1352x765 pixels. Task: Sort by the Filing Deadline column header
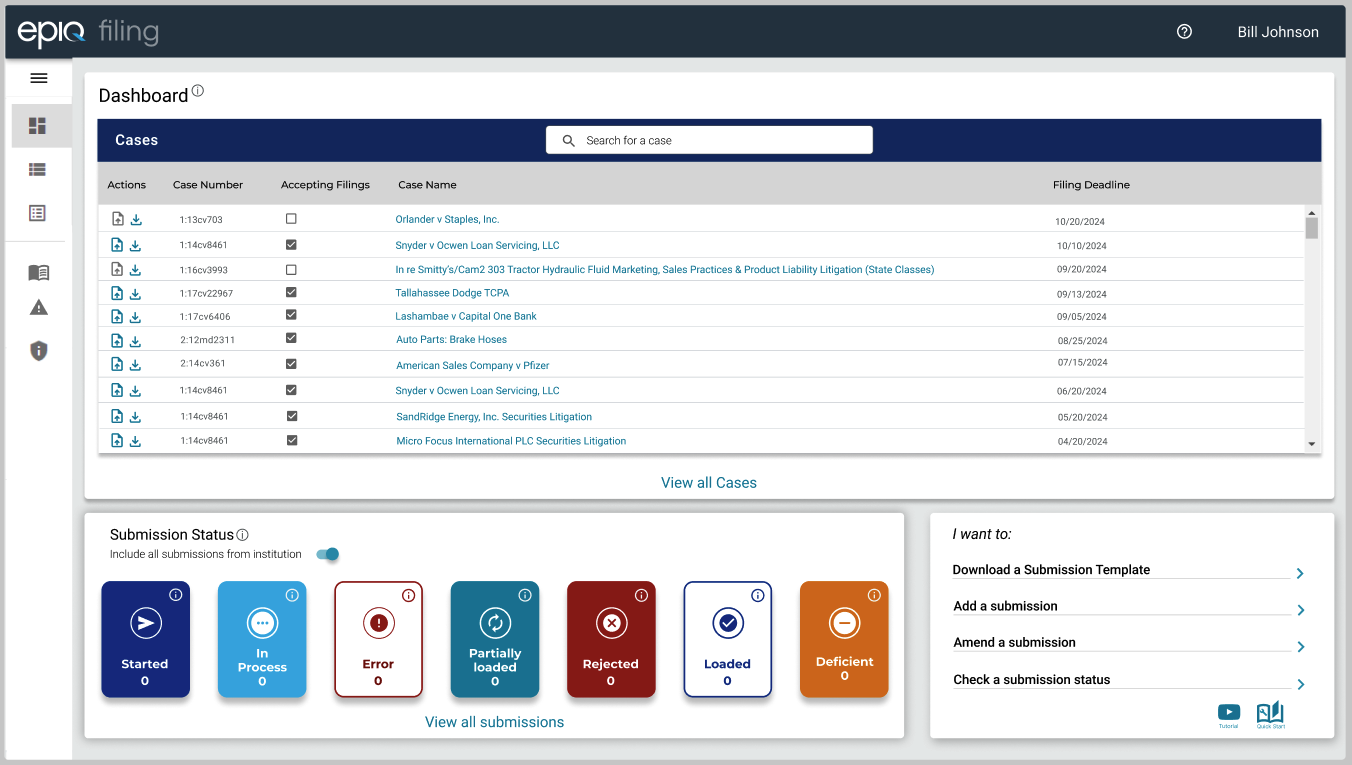click(x=1091, y=185)
